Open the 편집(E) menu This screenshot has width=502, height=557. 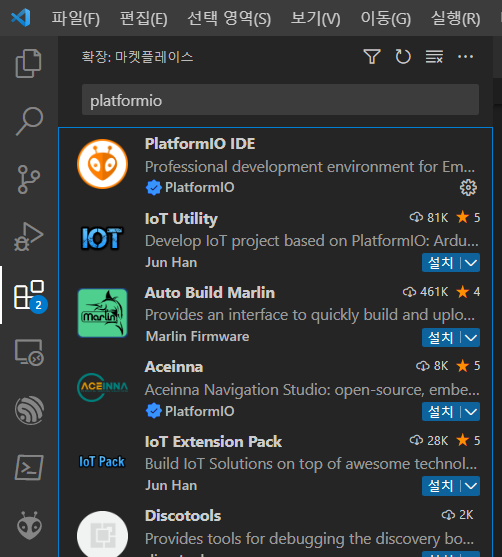click(144, 18)
